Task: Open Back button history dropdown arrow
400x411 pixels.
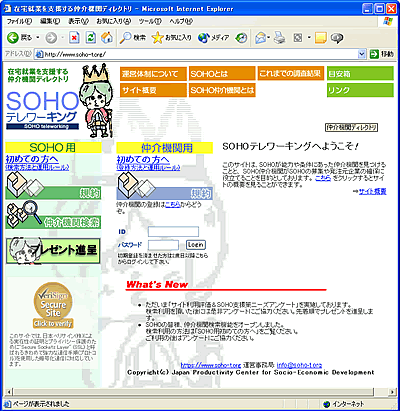Action: tap(38, 38)
